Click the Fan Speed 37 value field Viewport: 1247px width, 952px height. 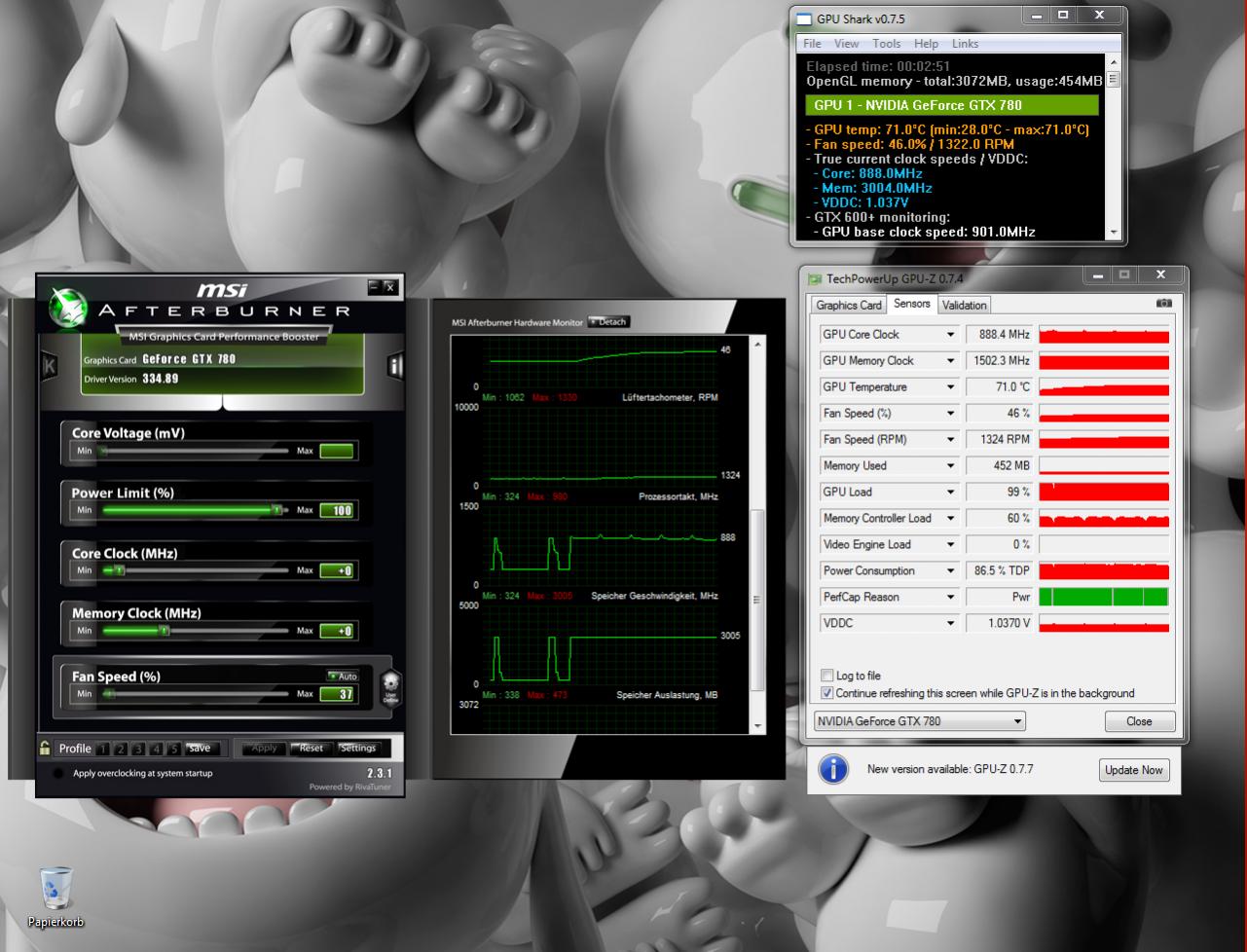337,694
